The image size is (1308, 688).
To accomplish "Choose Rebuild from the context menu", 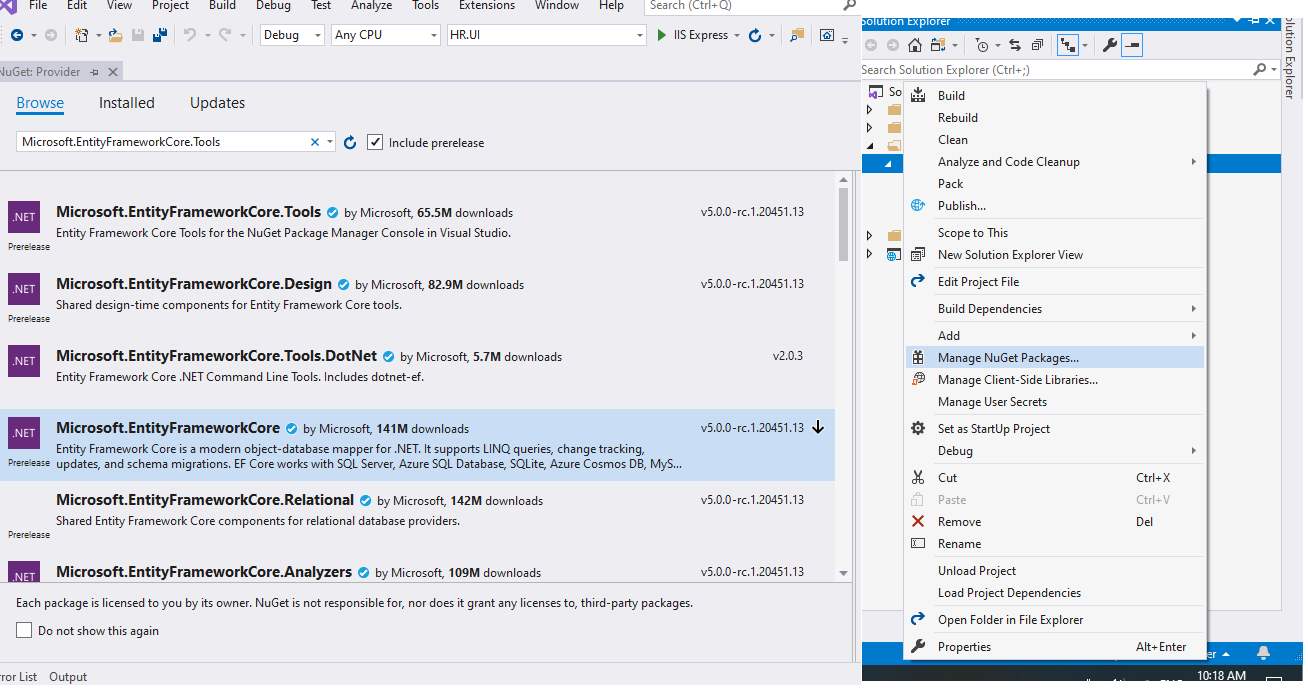I will pyautogui.click(x=1055, y=118).
